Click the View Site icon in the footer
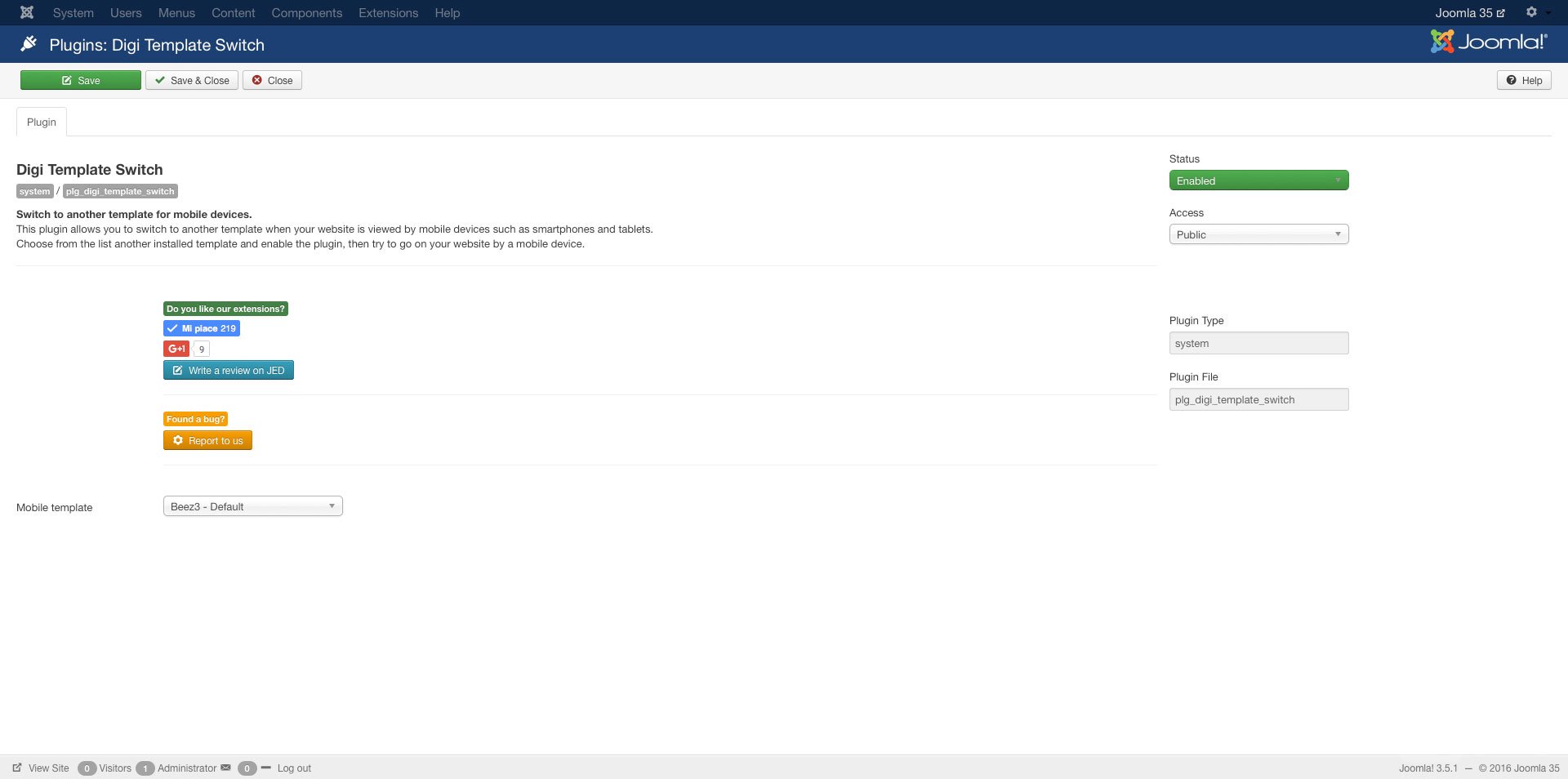 (17, 768)
